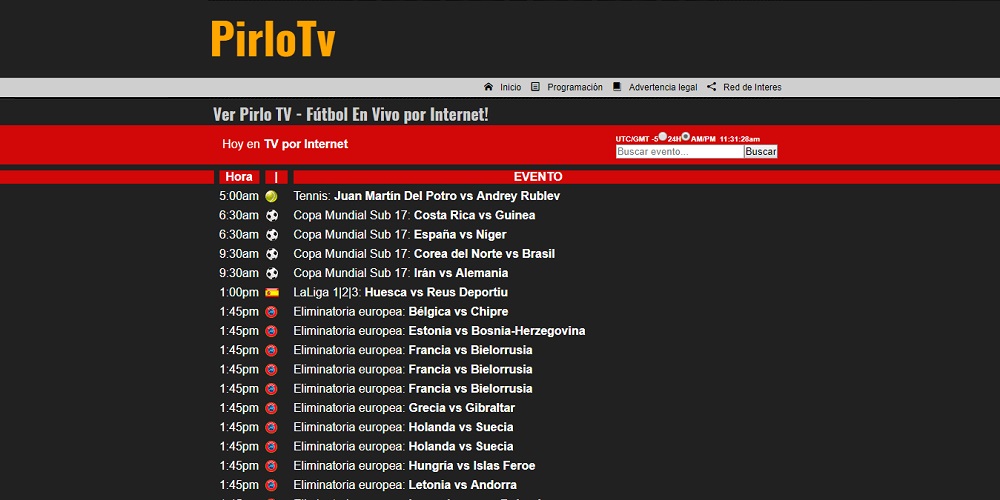Open the Inicio menu item

tap(510, 87)
